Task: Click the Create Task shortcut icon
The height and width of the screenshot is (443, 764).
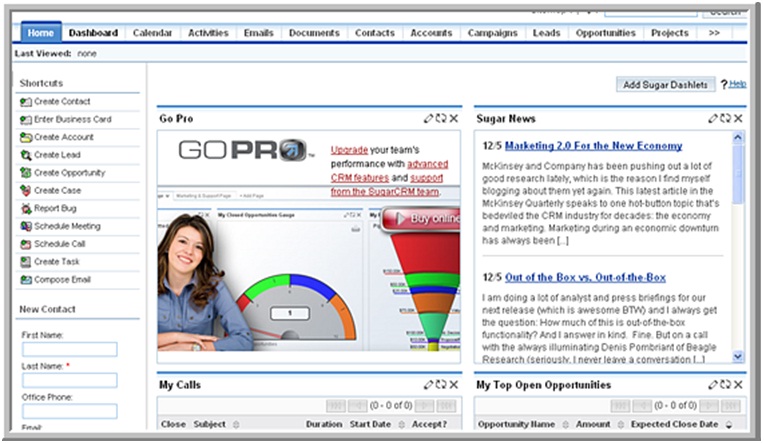Action: coord(26,262)
